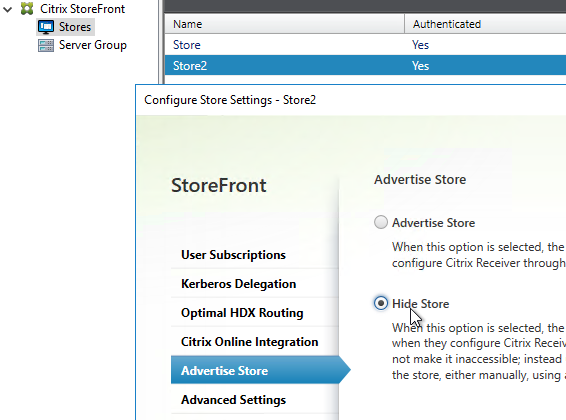
Task: Click the Configure Store Settings - Store2 title
Action: coord(230,100)
